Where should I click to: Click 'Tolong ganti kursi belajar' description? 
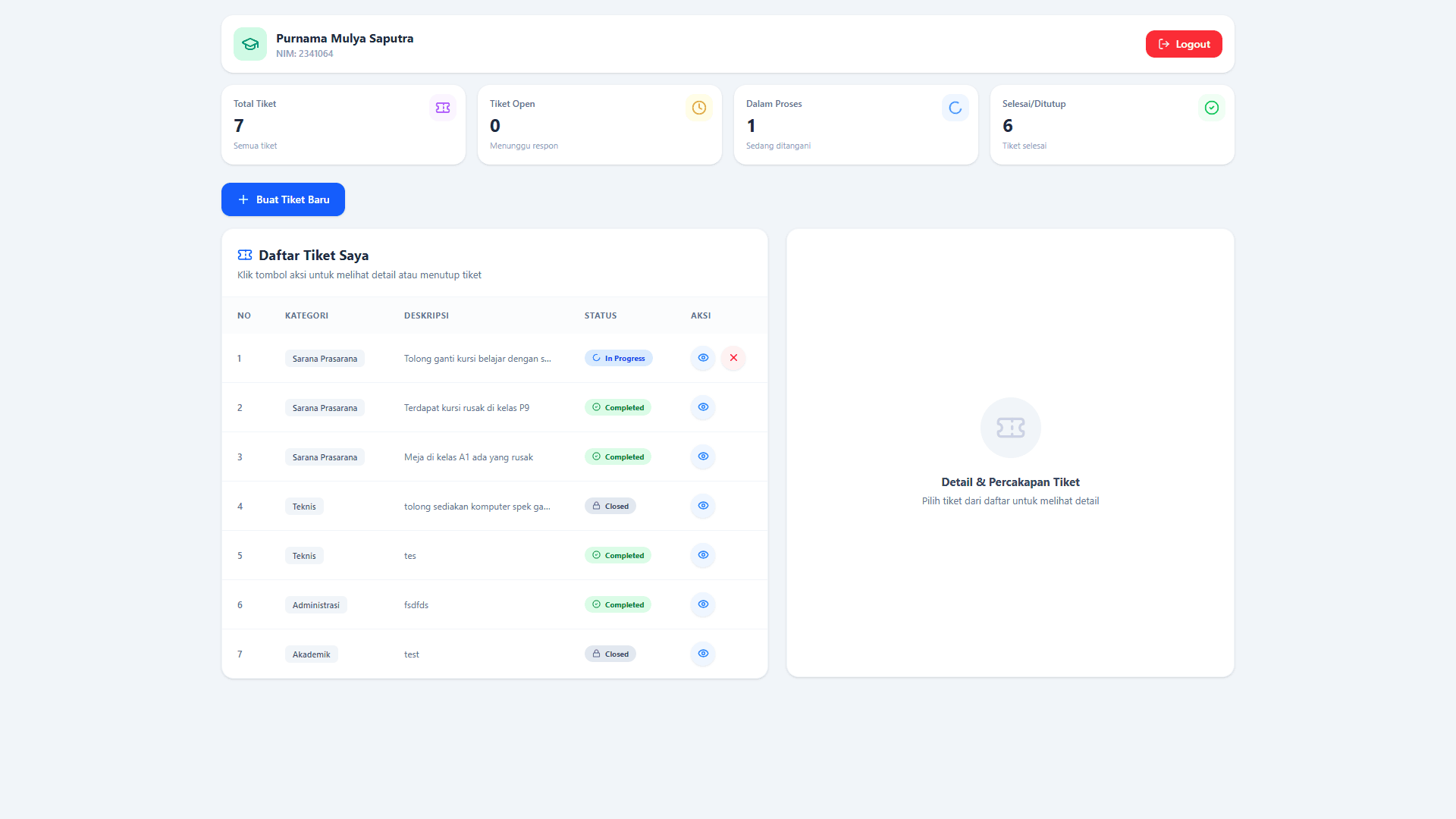click(478, 359)
